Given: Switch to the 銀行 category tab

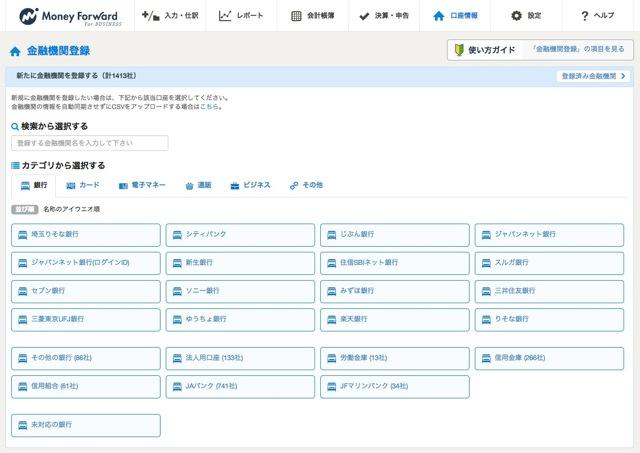Looking at the screenshot, I should tap(34, 186).
